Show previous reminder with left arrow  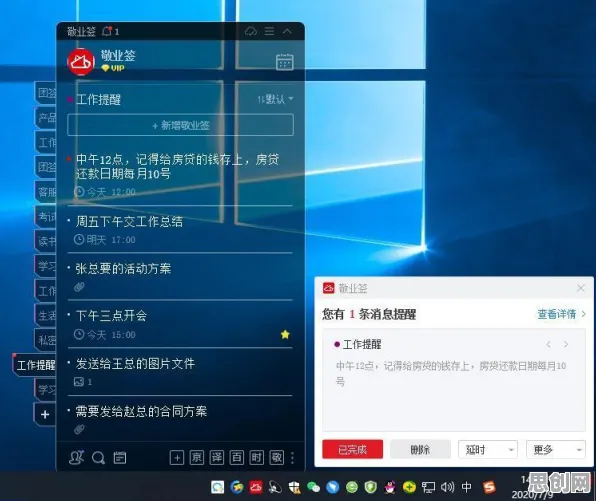coord(548,344)
